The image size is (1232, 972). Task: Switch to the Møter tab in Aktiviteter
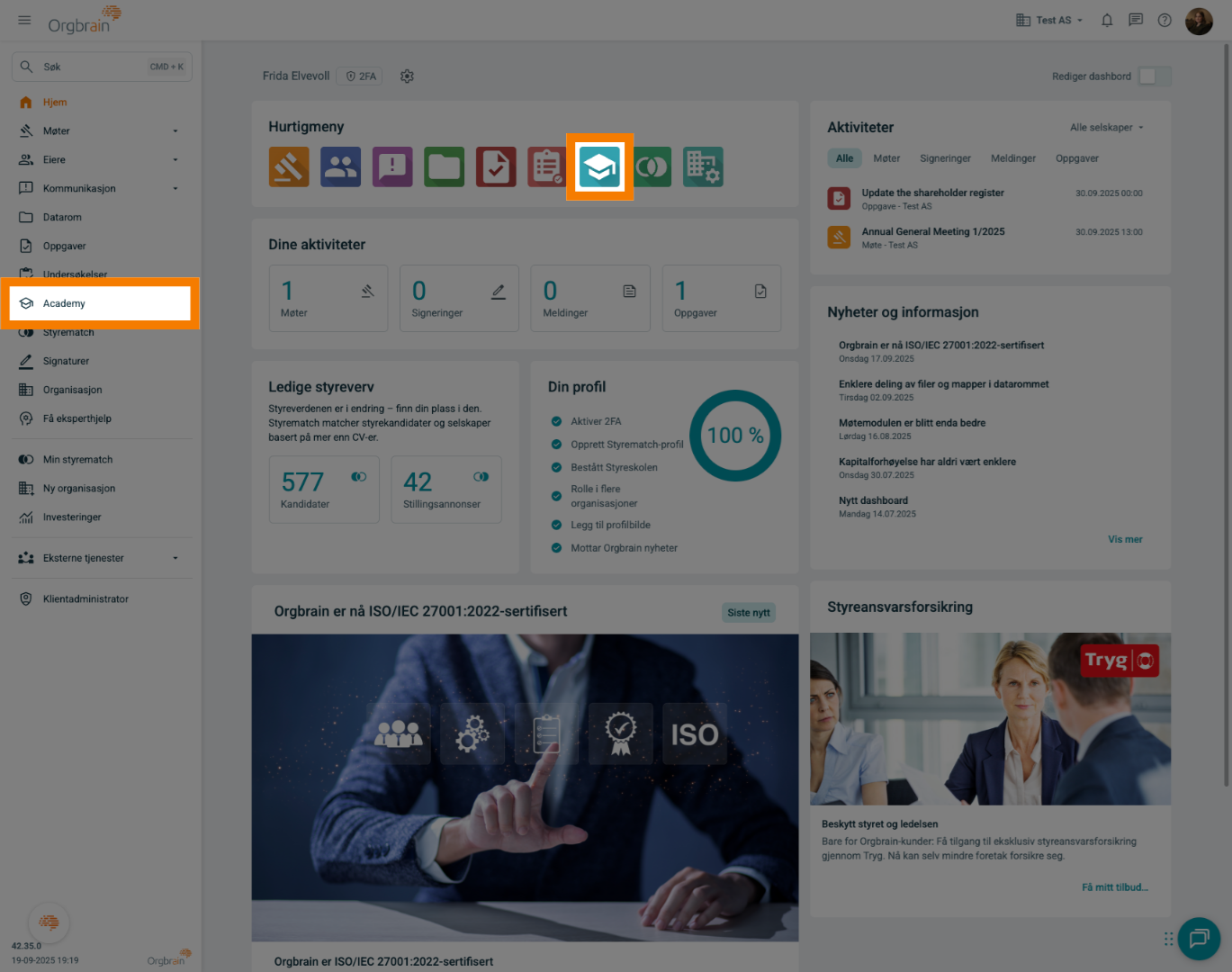(886, 158)
